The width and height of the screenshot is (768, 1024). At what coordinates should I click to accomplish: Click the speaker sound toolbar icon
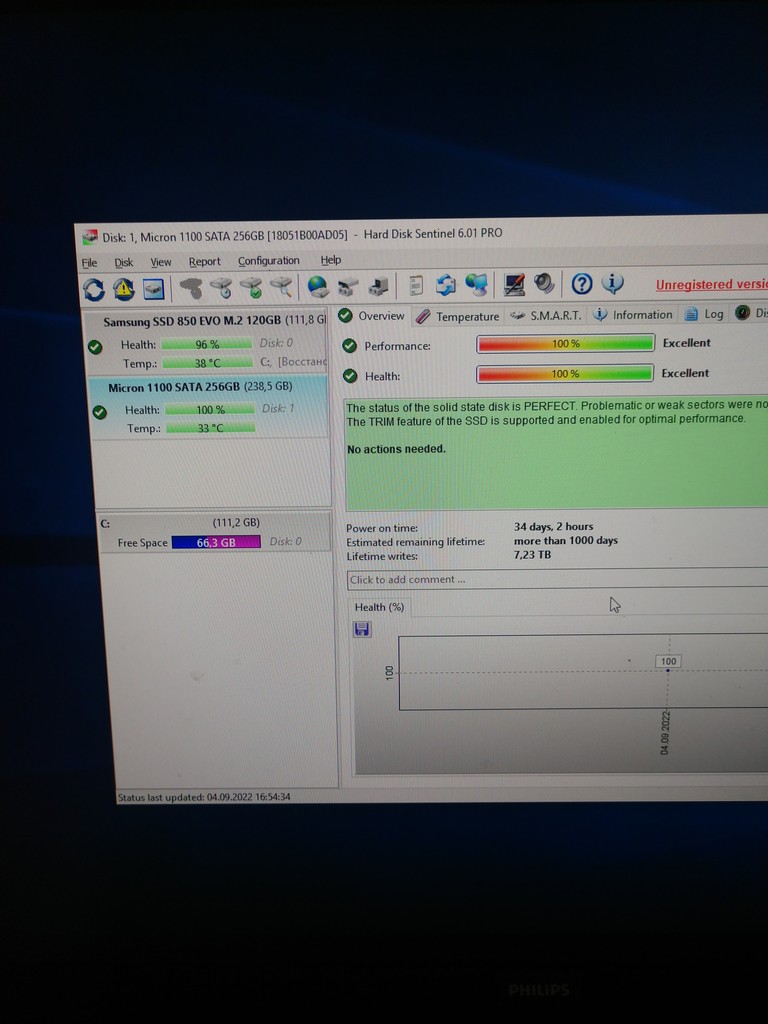coord(543,283)
